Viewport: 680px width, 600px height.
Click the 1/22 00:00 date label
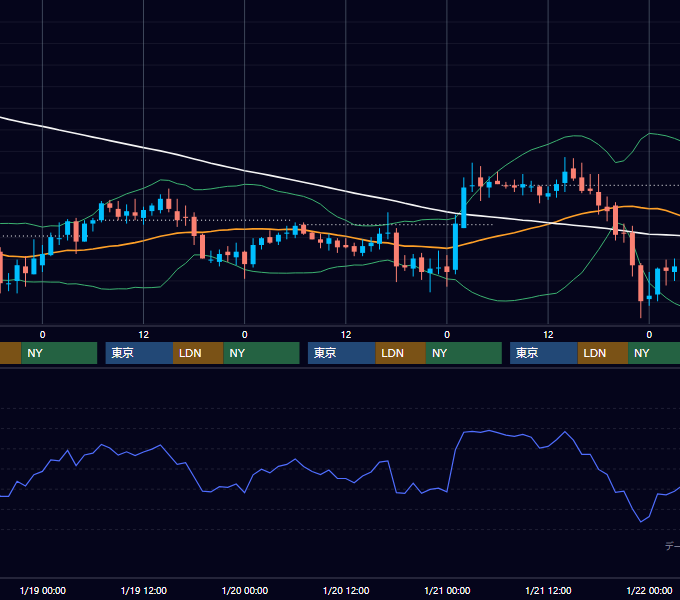click(x=649, y=590)
